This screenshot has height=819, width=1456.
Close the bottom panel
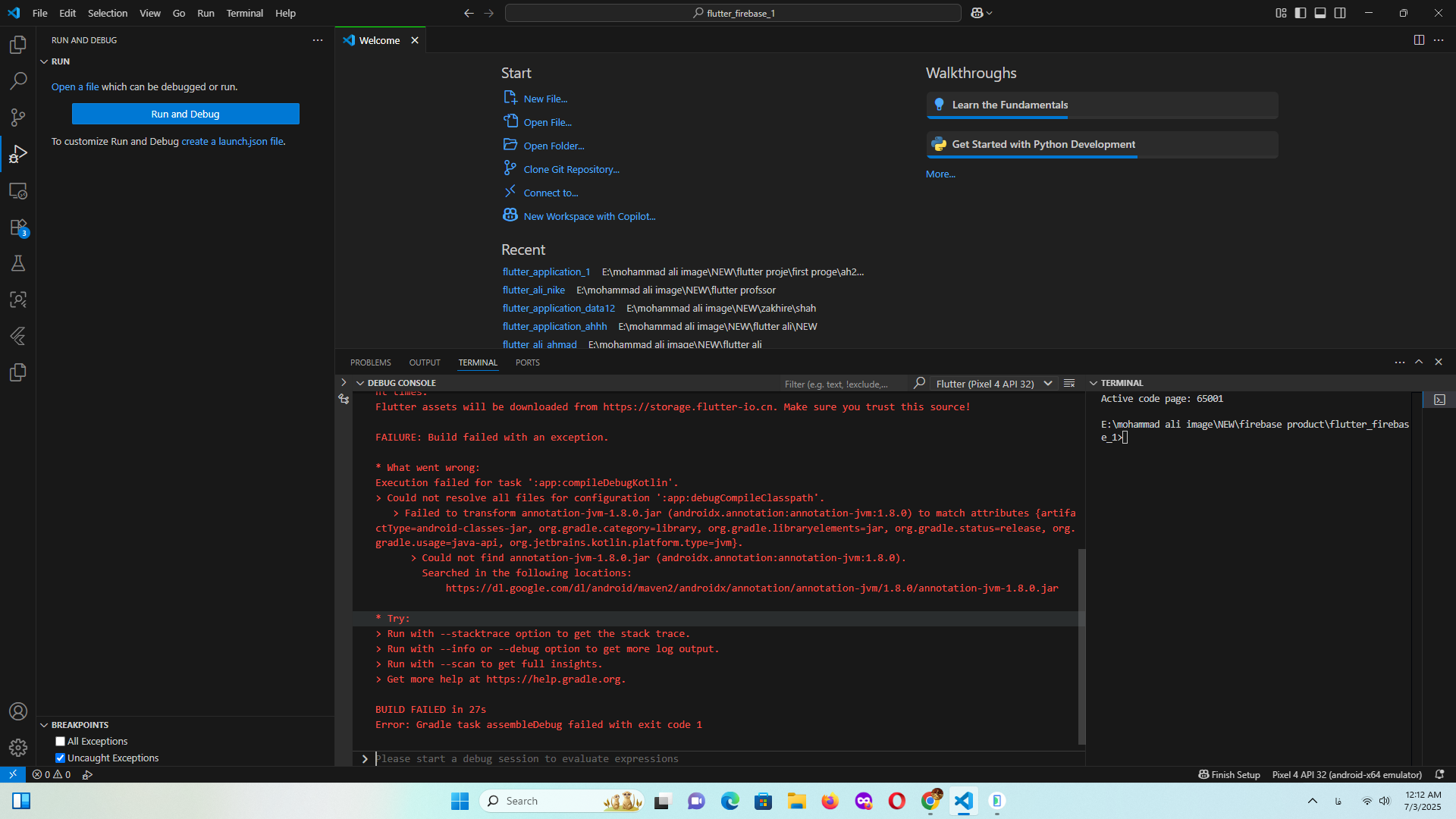click(1439, 362)
